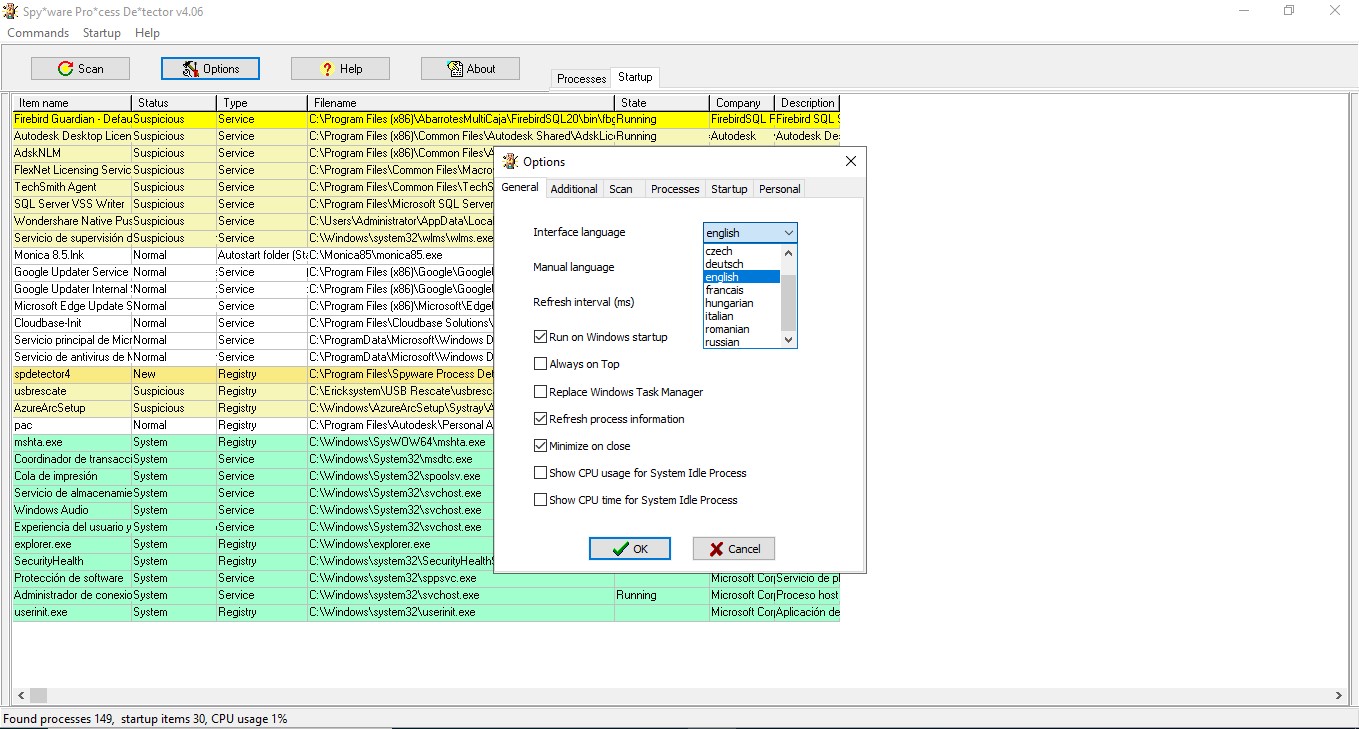This screenshot has width=1359, height=729.
Task: Check Replace Windows Task Manager
Action: tap(539, 391)
